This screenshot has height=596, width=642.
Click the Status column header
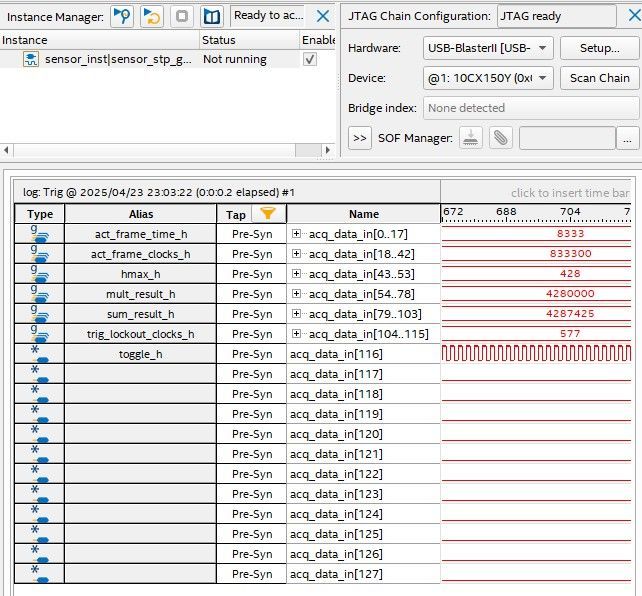[249, 40]
